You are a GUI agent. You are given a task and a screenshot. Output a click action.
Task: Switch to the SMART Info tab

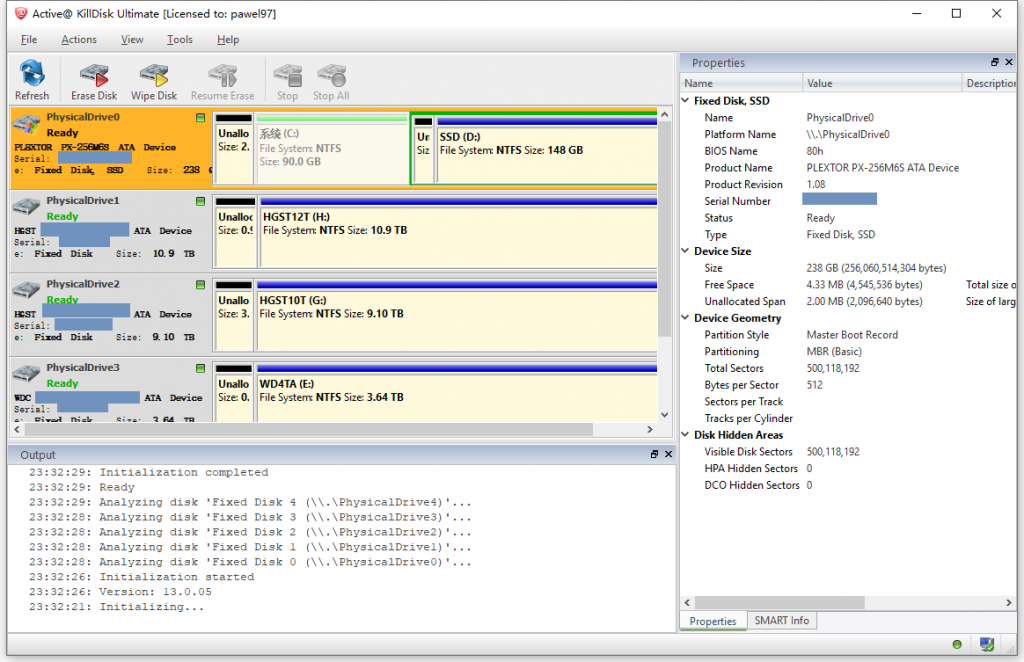pos(781,620)
